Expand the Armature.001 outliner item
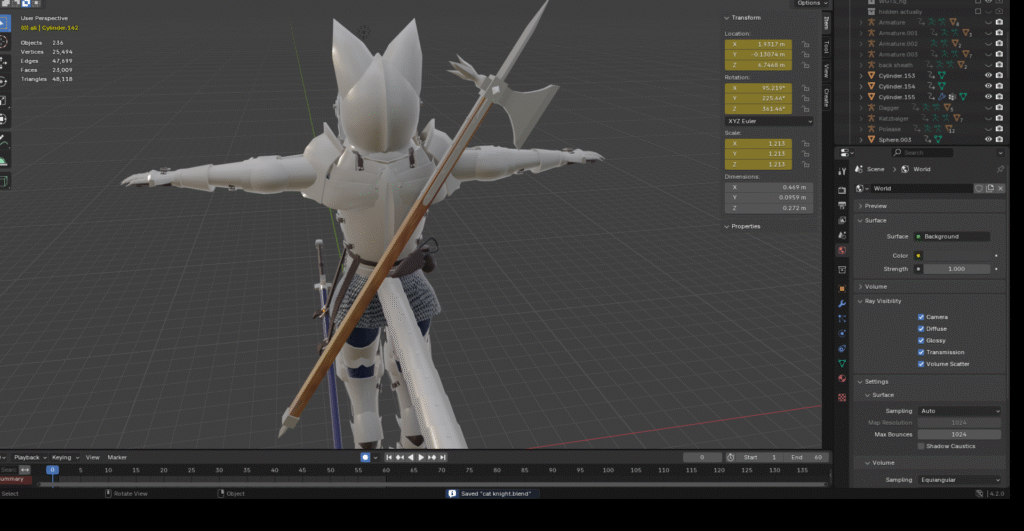This screenshot has height=531, width=1024. [x=862, y=33]
